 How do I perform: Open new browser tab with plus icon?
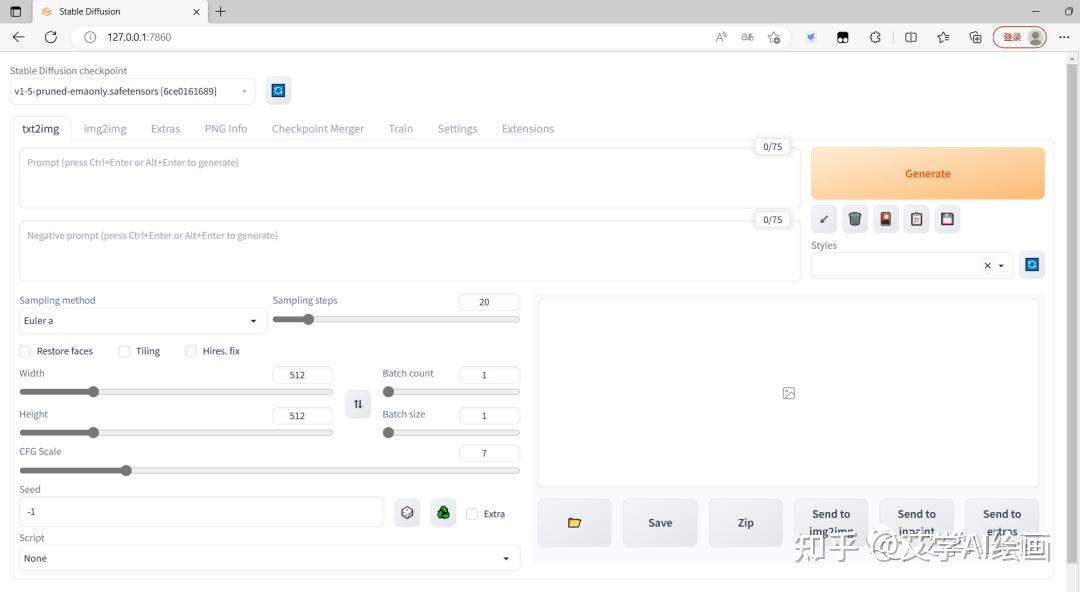(220, 11)
